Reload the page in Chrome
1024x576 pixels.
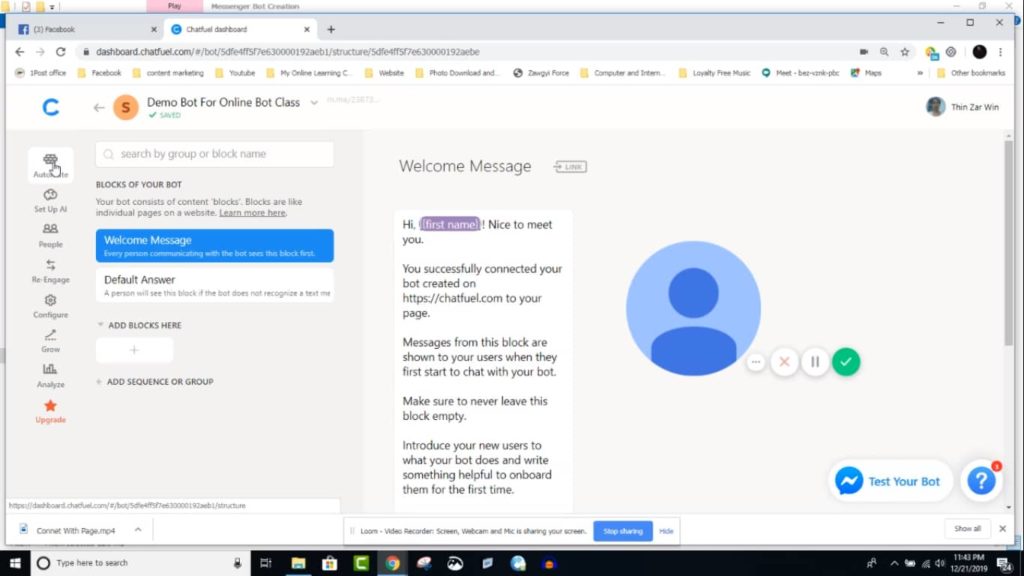tap(60, 52)
